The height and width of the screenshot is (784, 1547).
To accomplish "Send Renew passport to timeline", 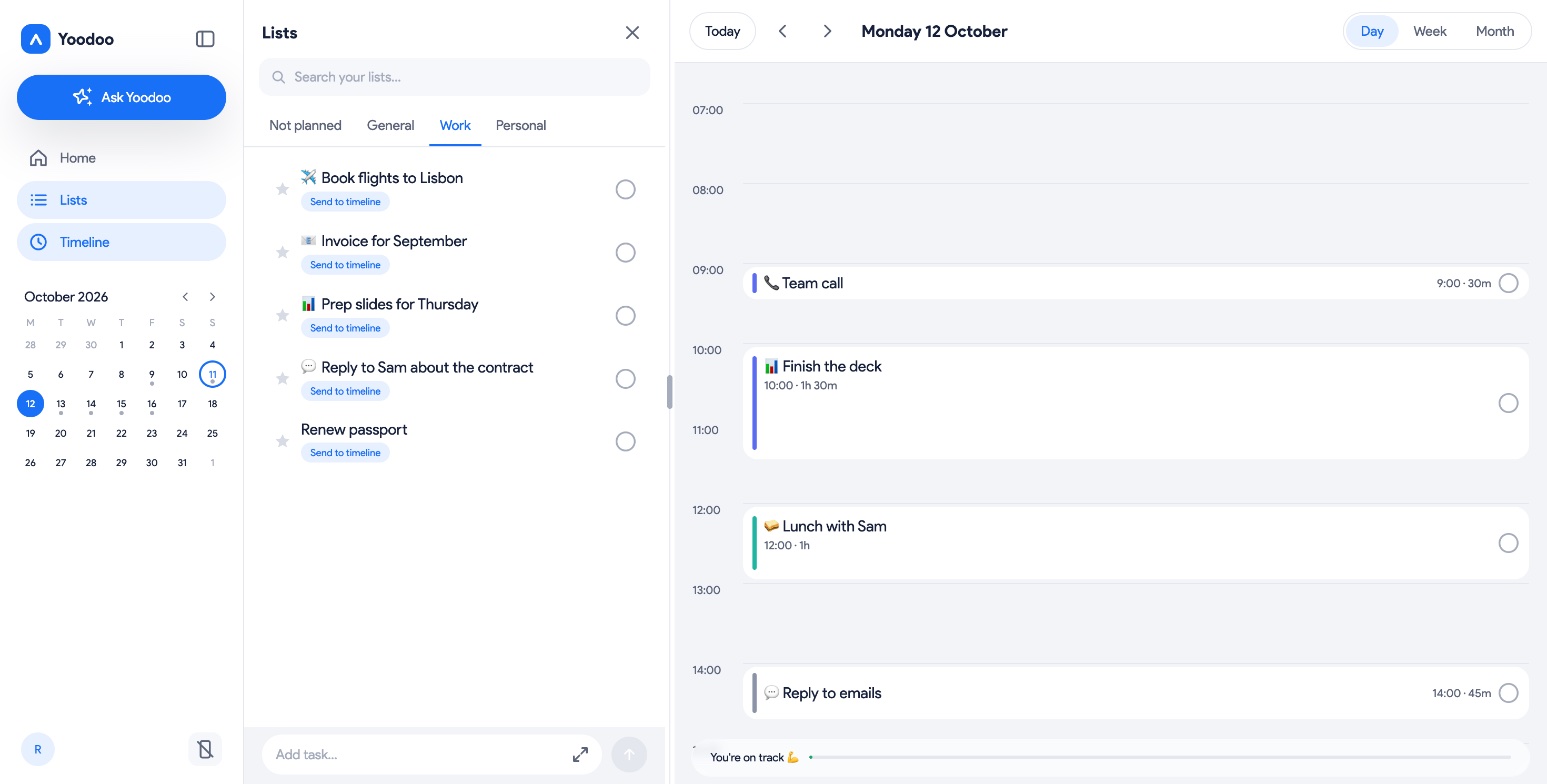I will click(345, 453).
